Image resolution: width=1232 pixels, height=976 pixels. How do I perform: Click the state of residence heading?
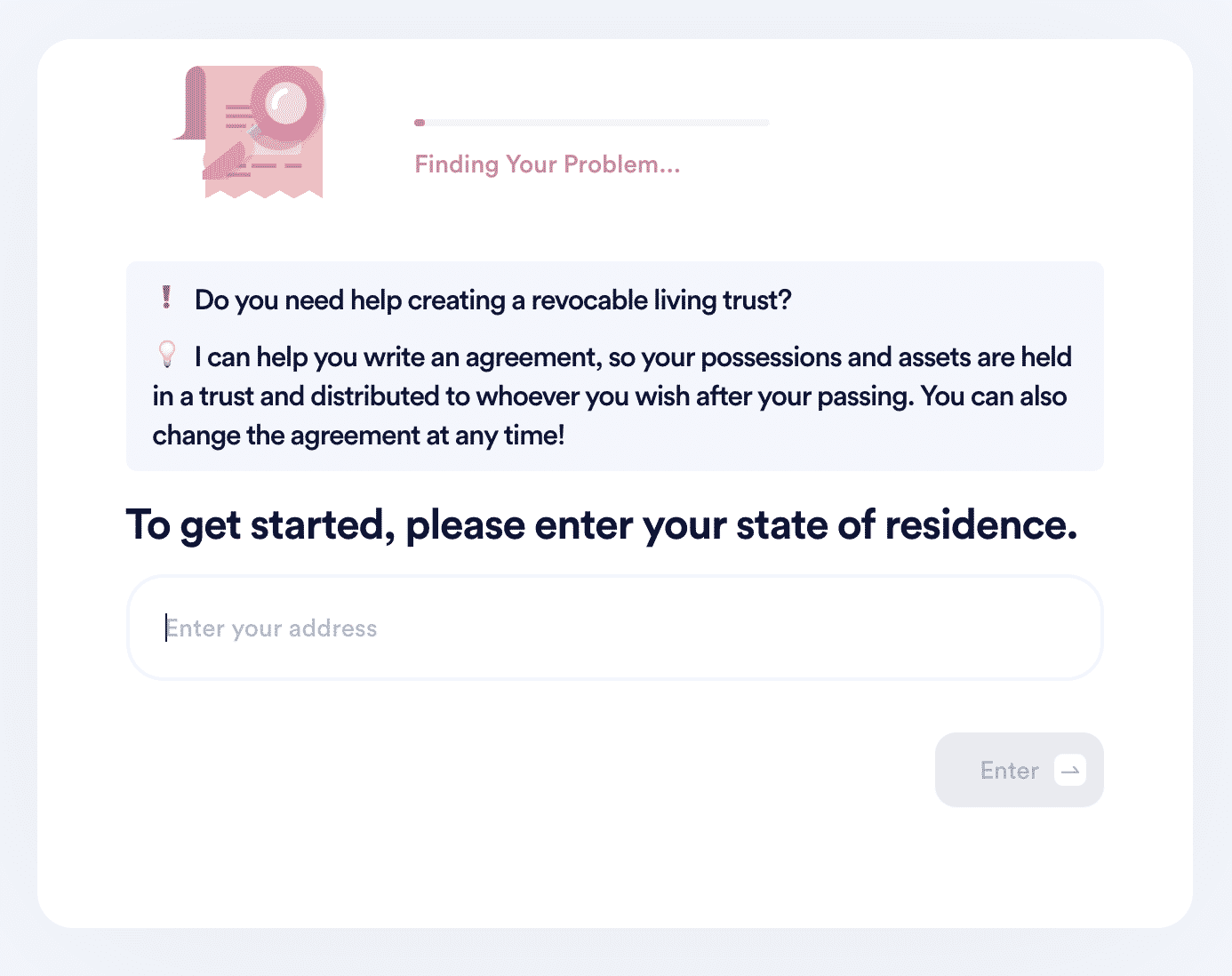(602, 524)
